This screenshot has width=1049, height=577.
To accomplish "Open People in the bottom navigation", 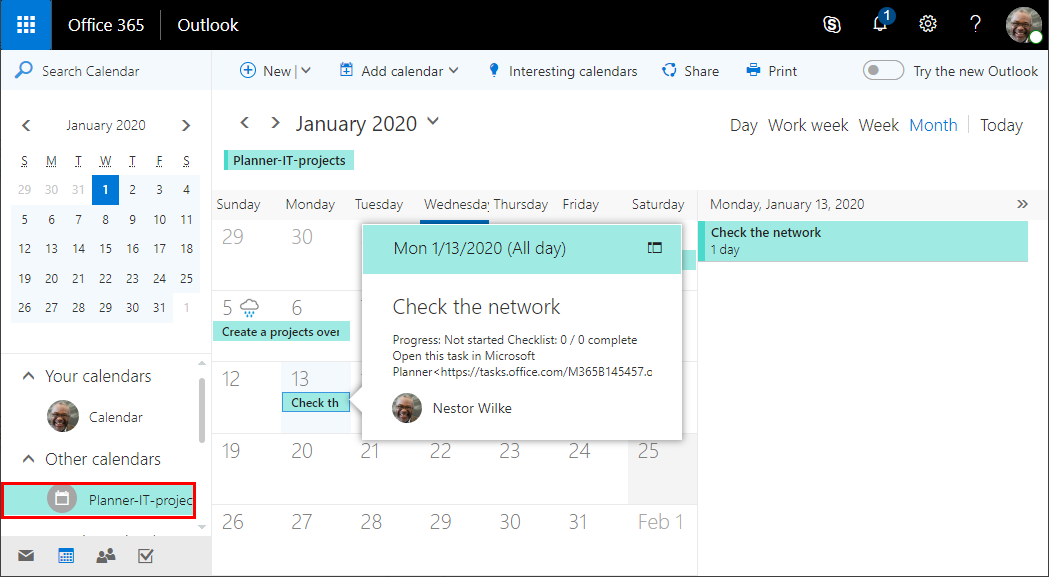I will point(105,556).
